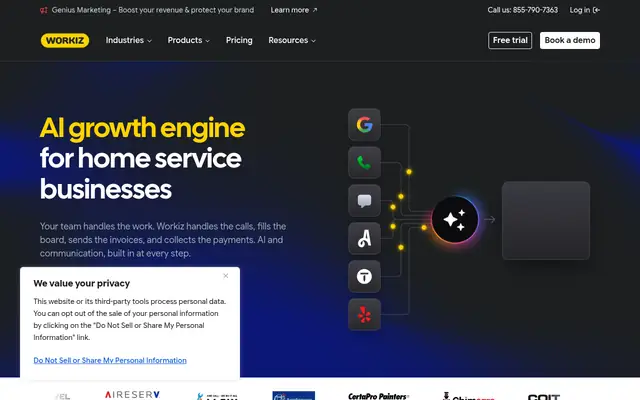The image size is (640, 400).
Task: Expand the Resources dropdown menu
Action: click(x=292, y=40)
